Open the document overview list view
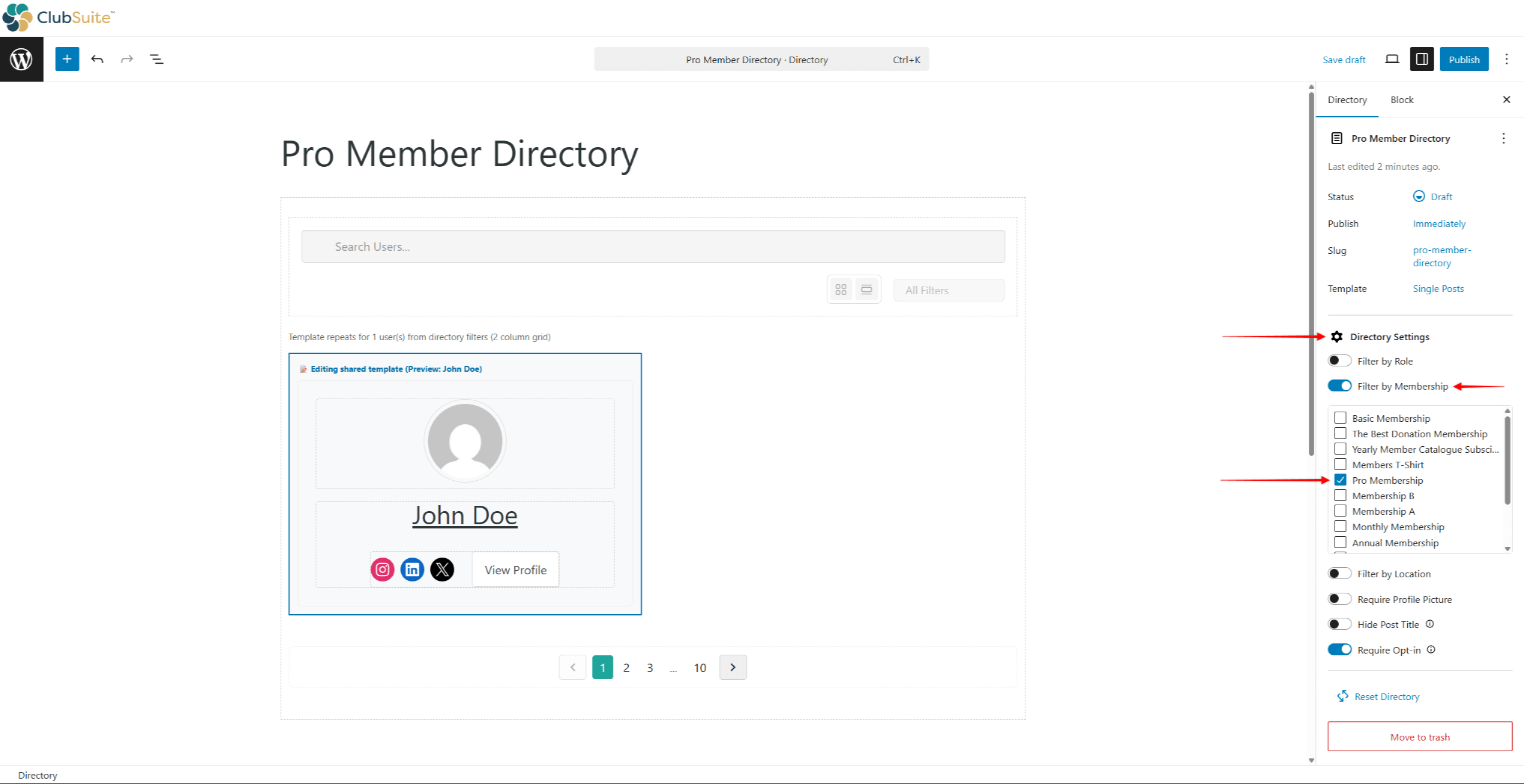 [157, 59]
